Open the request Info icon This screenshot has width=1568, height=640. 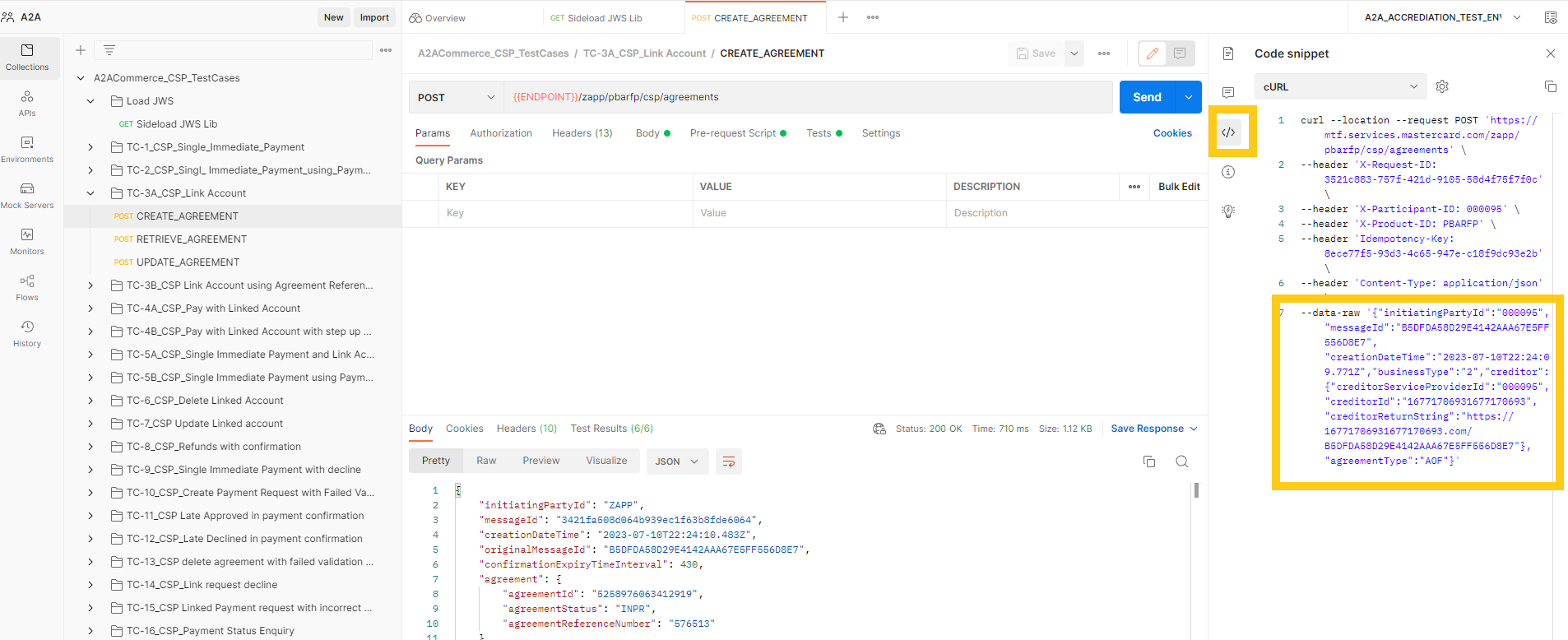click(x=1228, y=172)
